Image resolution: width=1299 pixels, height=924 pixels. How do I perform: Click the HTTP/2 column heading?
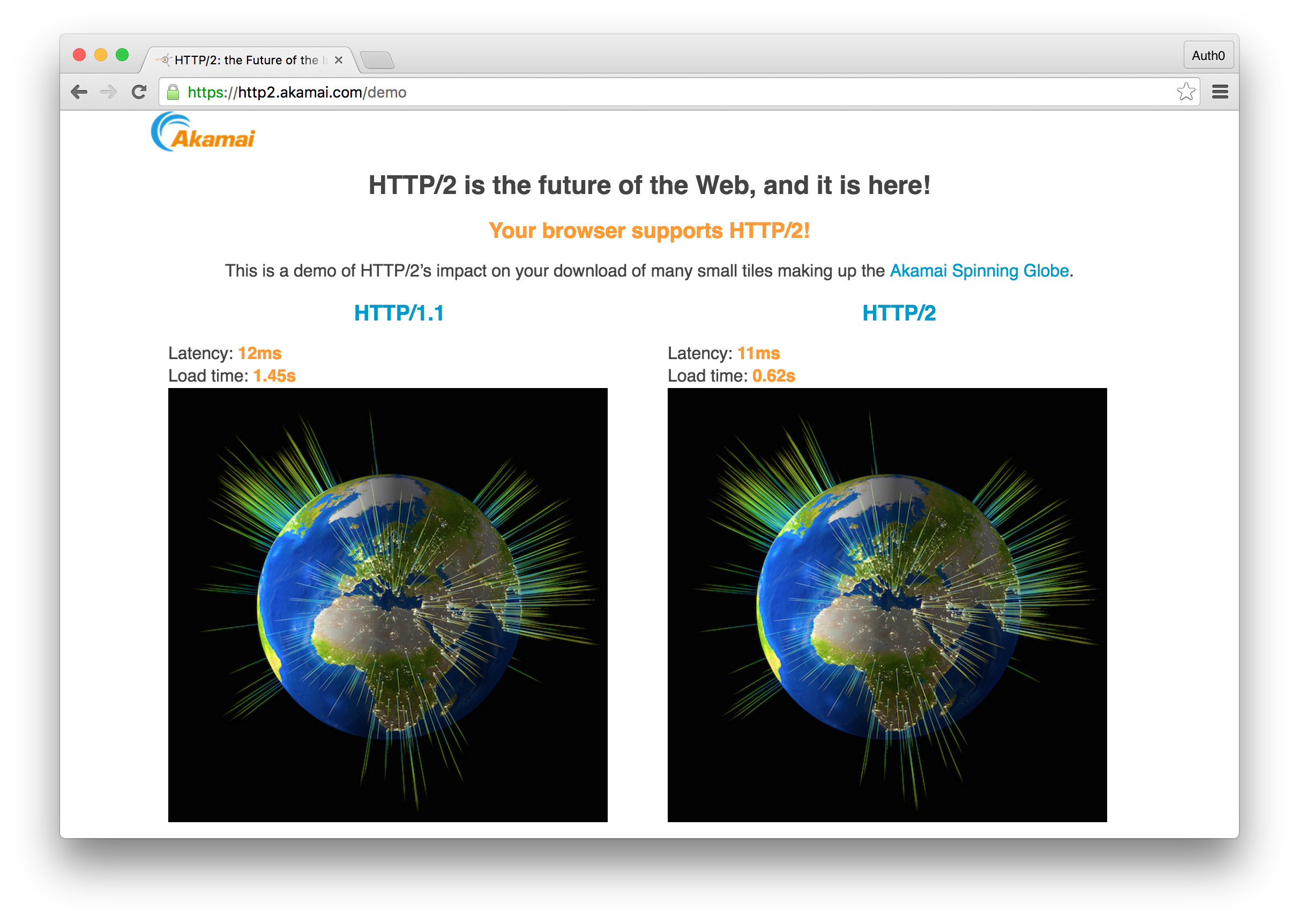[x=899, y=313]
